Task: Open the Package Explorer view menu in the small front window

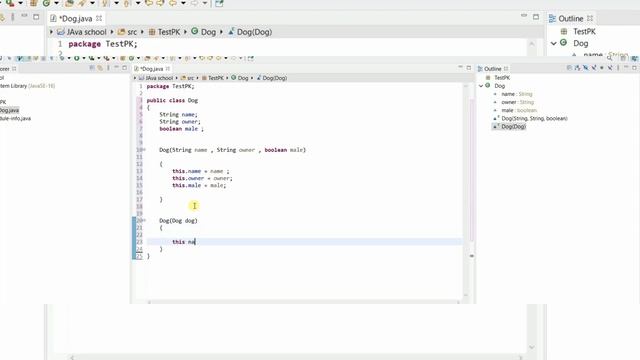Action: click(108, 68)
